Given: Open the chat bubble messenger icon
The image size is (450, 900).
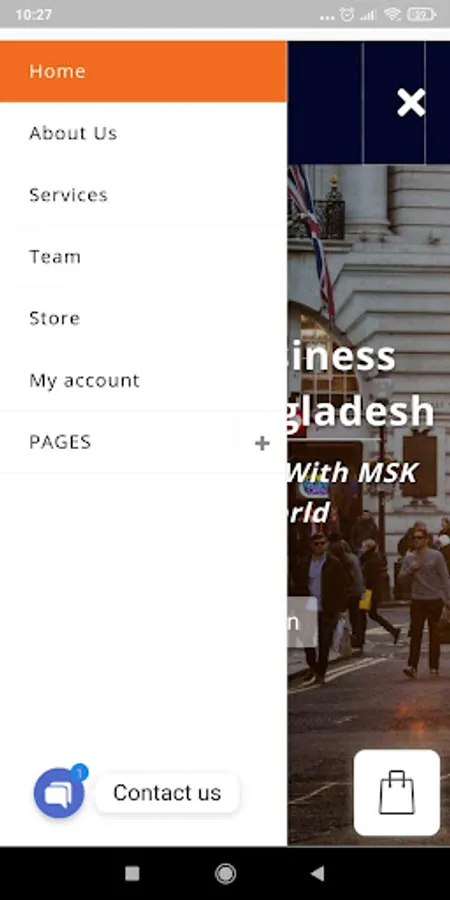Looking at the screenshot, I should [x=59, y=793].
